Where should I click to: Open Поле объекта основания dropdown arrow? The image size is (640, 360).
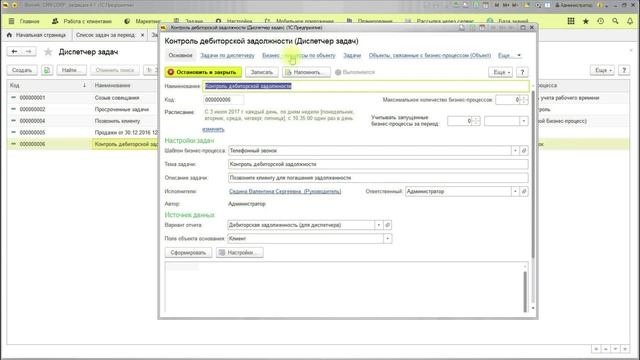click(388, 238)
